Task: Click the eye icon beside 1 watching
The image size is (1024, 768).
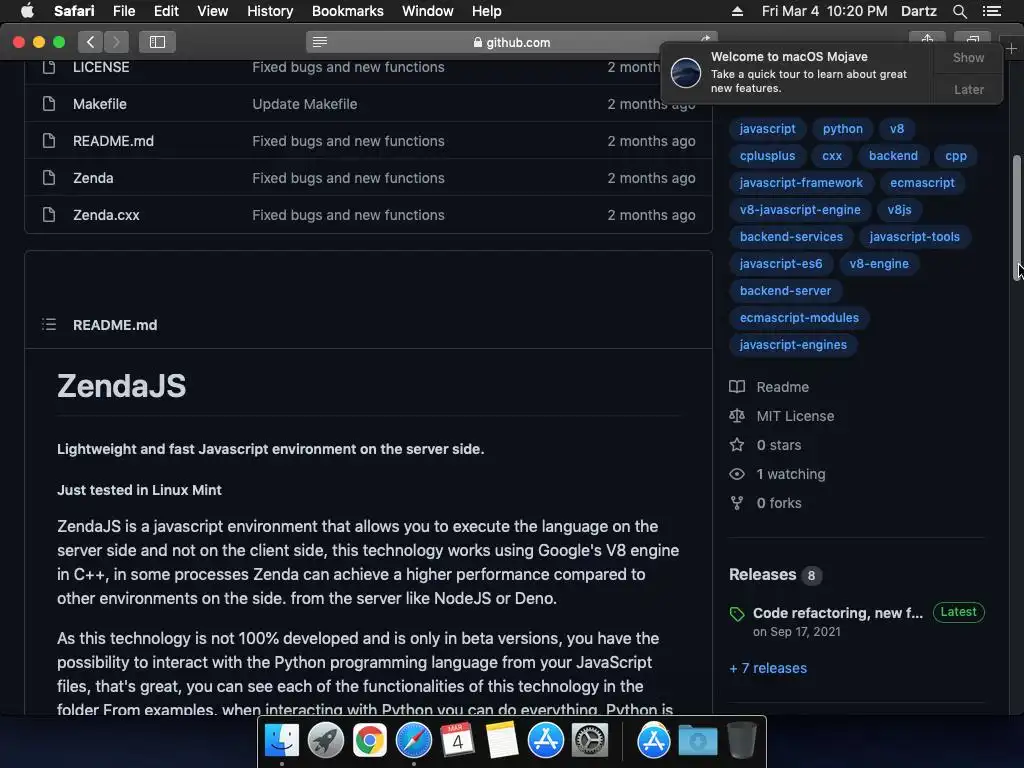Action: tap(737, 474)
